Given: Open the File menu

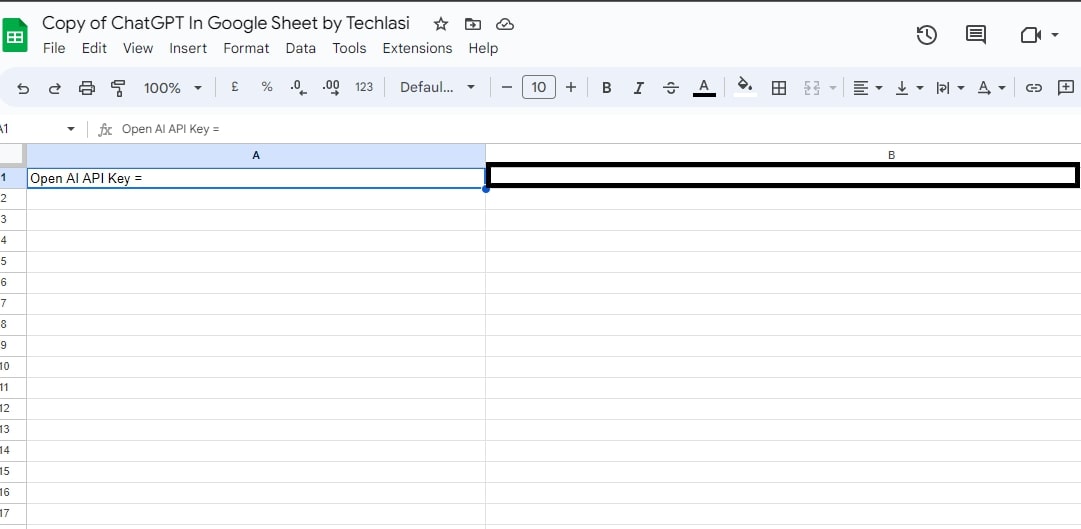Looking at the screenshot, I should click(x=54, y=48).
